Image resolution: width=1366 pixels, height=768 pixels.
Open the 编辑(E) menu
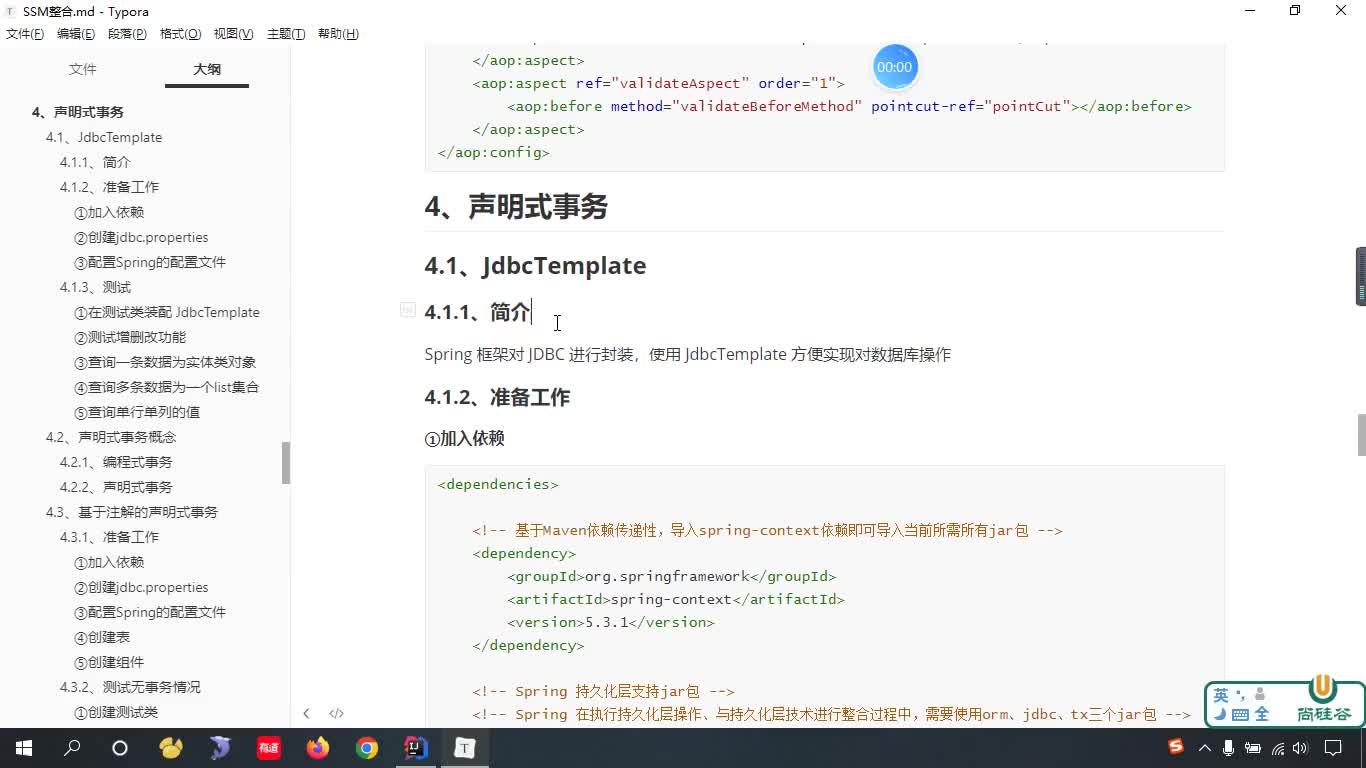coord(76,34)
